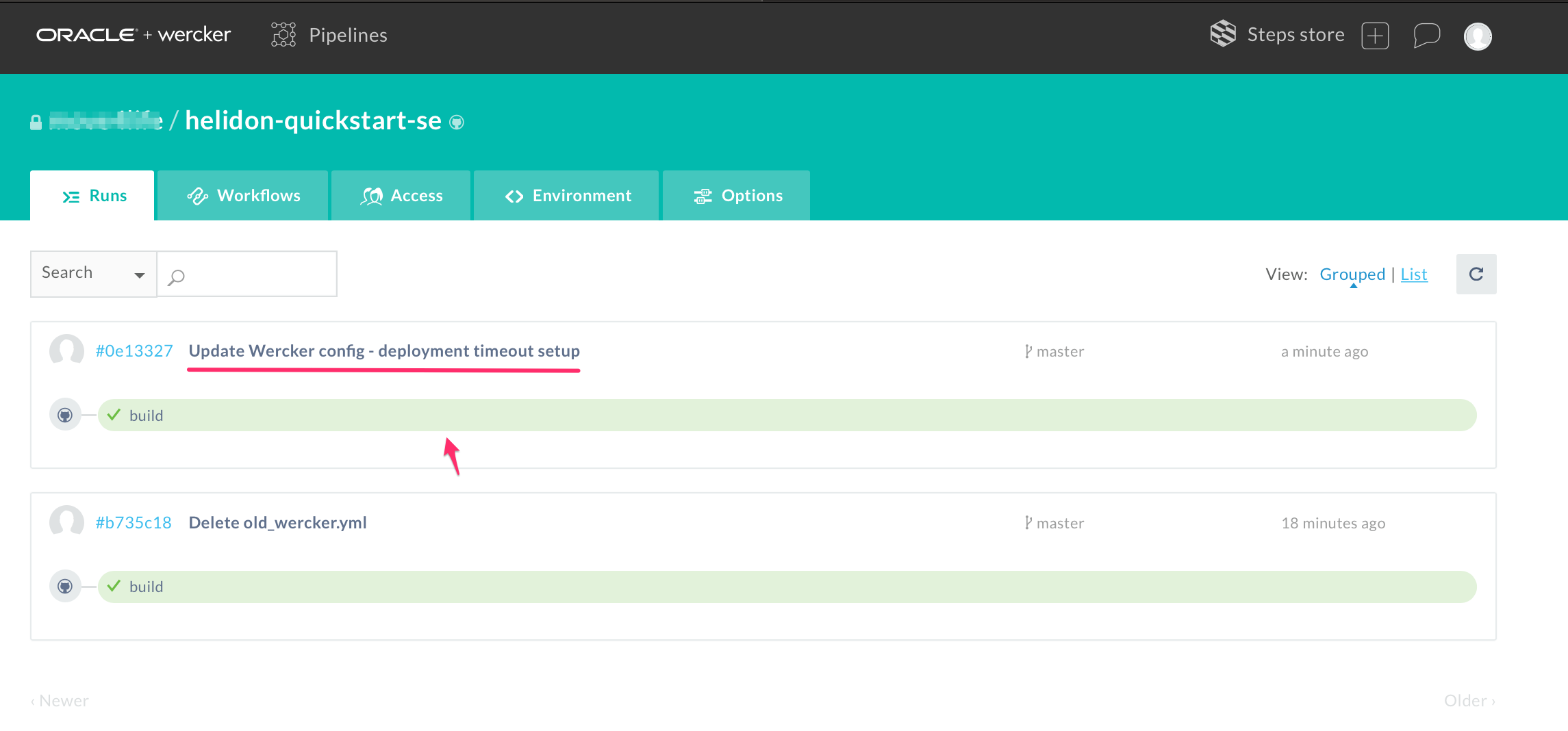
Task: Open the chat speech-bubble icon
Action: [1427, 36]
